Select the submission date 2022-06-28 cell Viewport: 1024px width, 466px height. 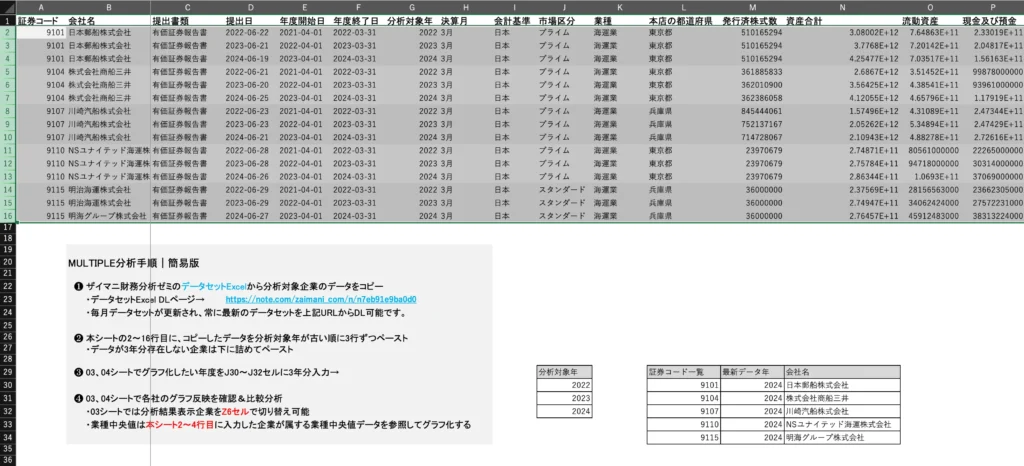point(250,150)
